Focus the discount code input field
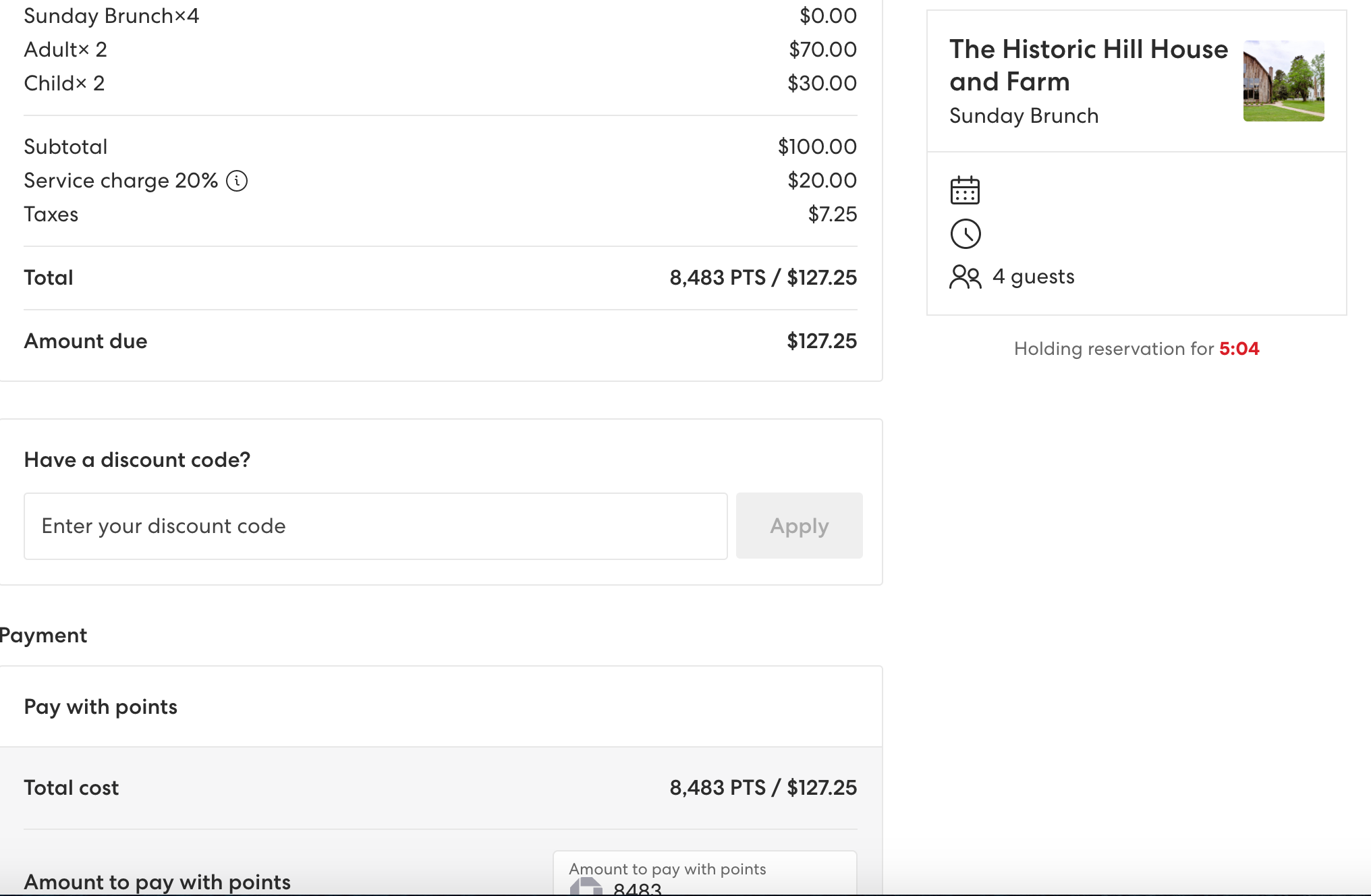Image resolution: width=1371 pixels, height=896 pixels. point(375,526)
